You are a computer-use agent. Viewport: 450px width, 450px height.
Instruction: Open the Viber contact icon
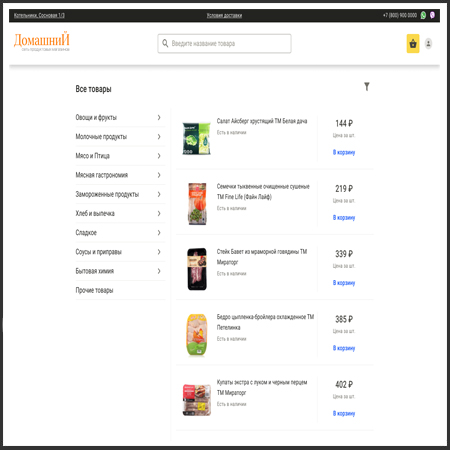coord(432,15)
